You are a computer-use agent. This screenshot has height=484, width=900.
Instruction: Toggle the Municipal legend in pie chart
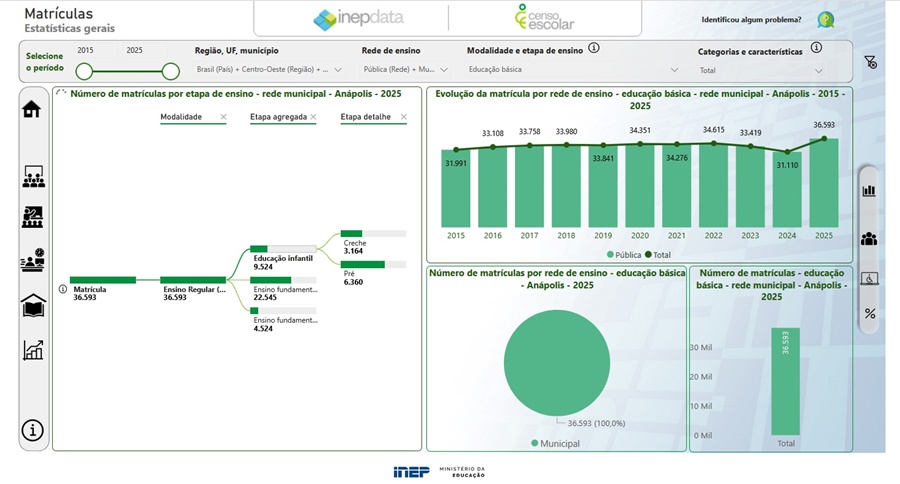click(556, 442)
